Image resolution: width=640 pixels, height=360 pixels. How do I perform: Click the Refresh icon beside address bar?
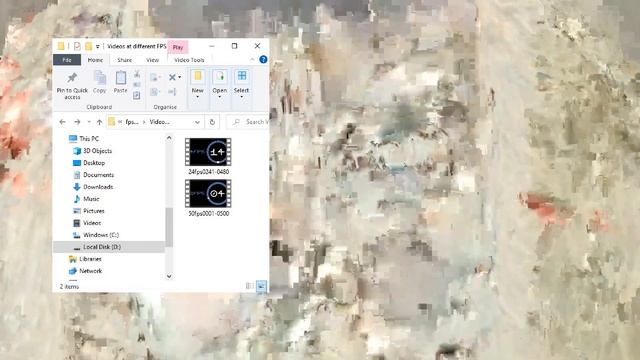pyautogui.click(x=212, y=122)
